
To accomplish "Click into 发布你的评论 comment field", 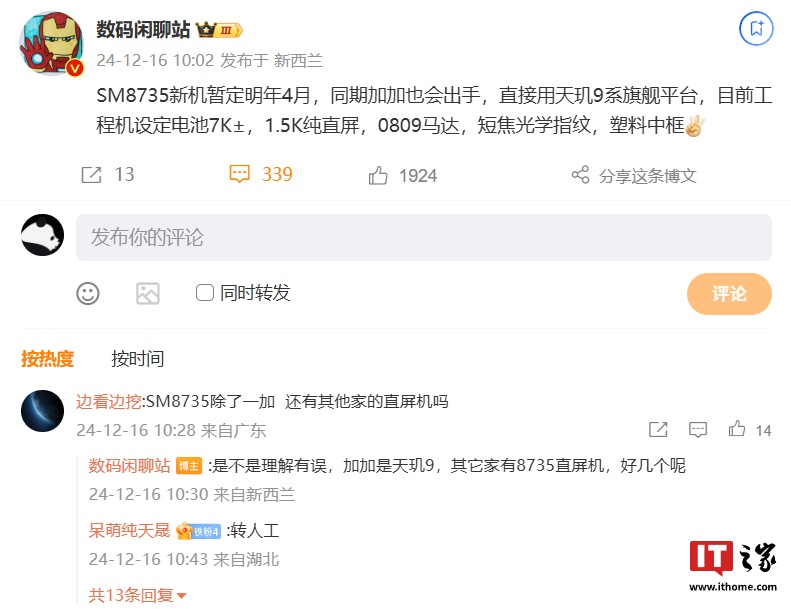I will pyautogui.click(x=424, y=237).
